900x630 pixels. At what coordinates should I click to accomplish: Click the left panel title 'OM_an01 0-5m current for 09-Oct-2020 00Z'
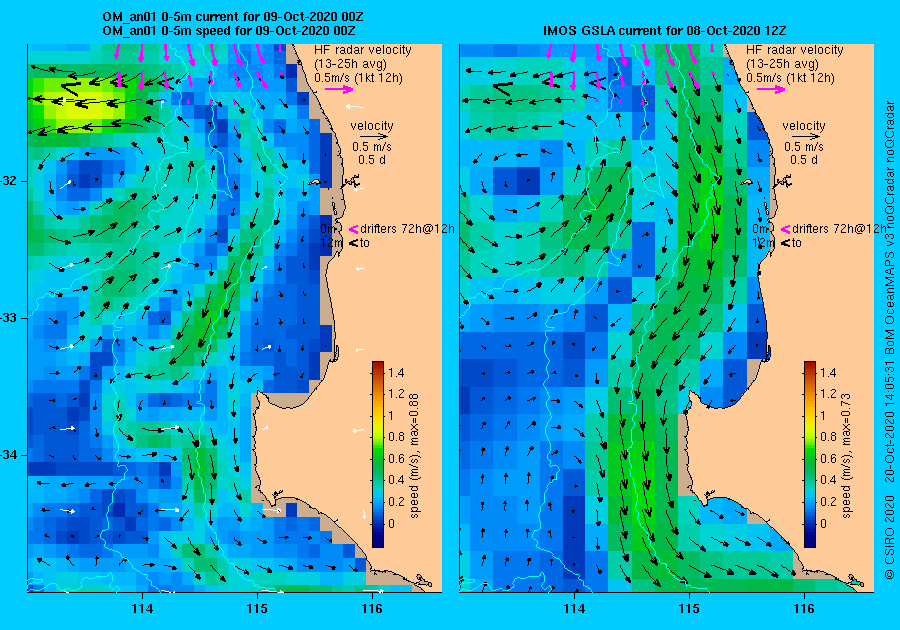click(x=232, y=17)
